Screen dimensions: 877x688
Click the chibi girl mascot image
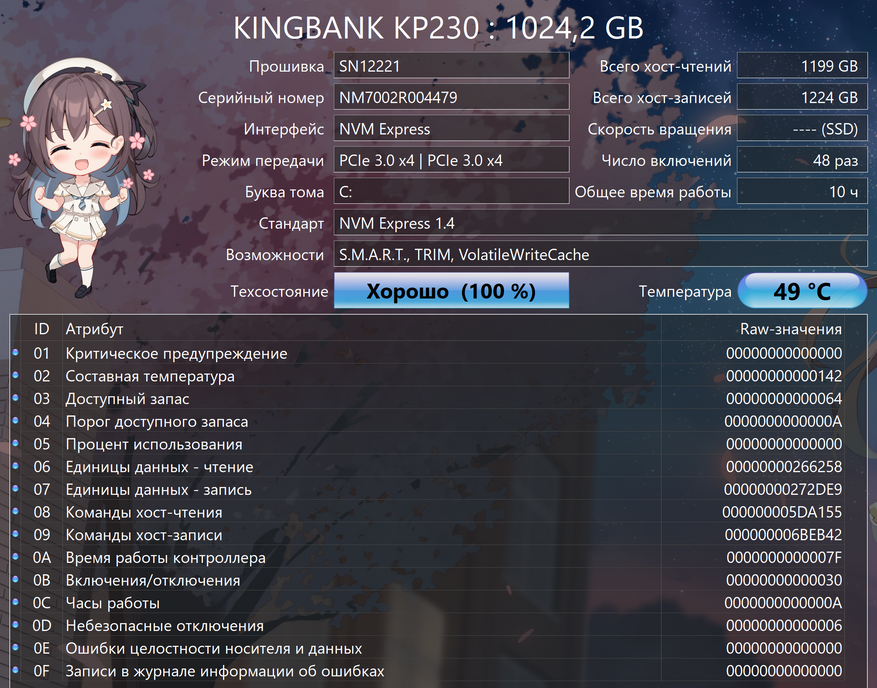coord(84,179)
